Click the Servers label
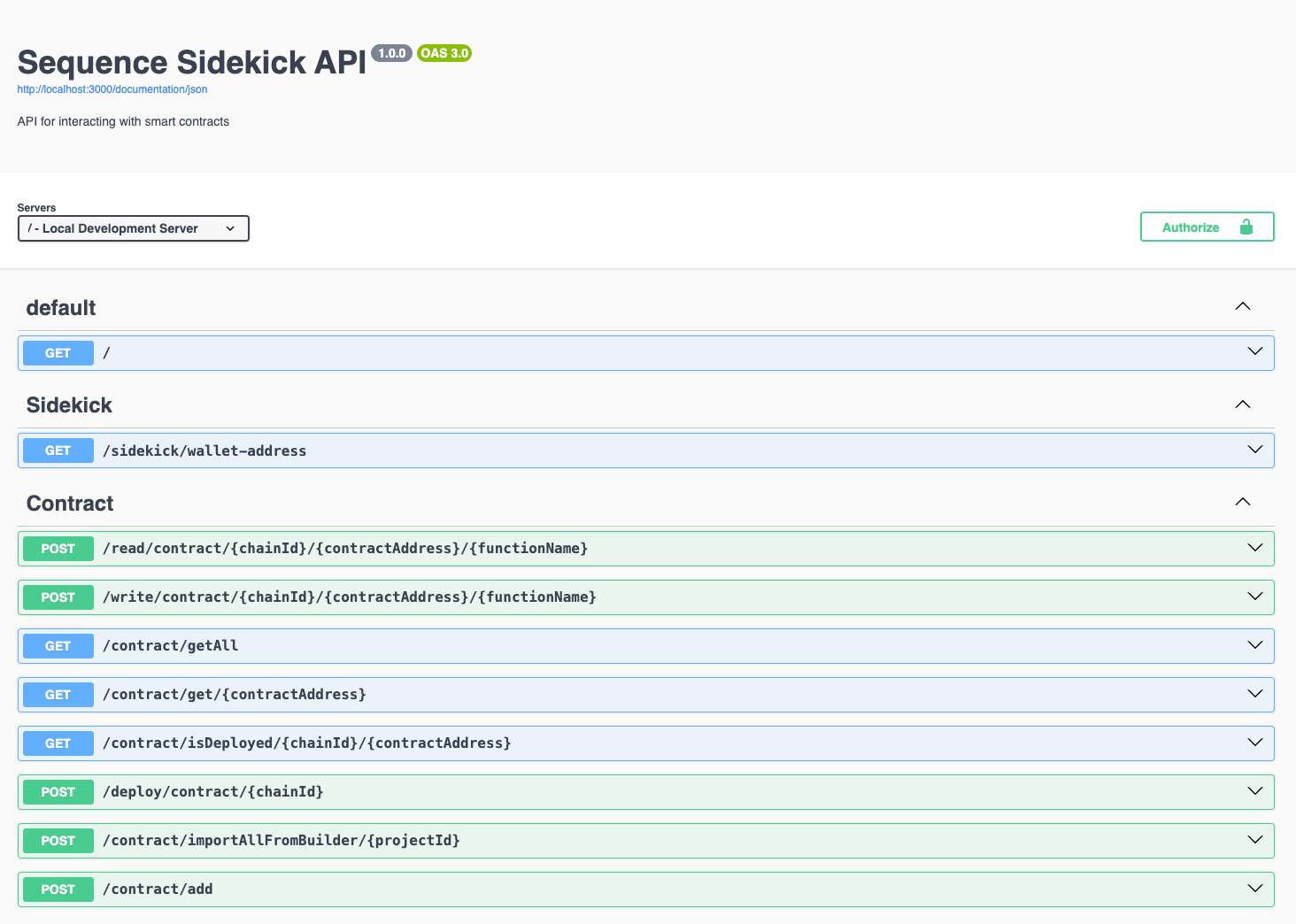Image resolution: width=1296 pixels, height=924 pixels. (x=36, y=208)
